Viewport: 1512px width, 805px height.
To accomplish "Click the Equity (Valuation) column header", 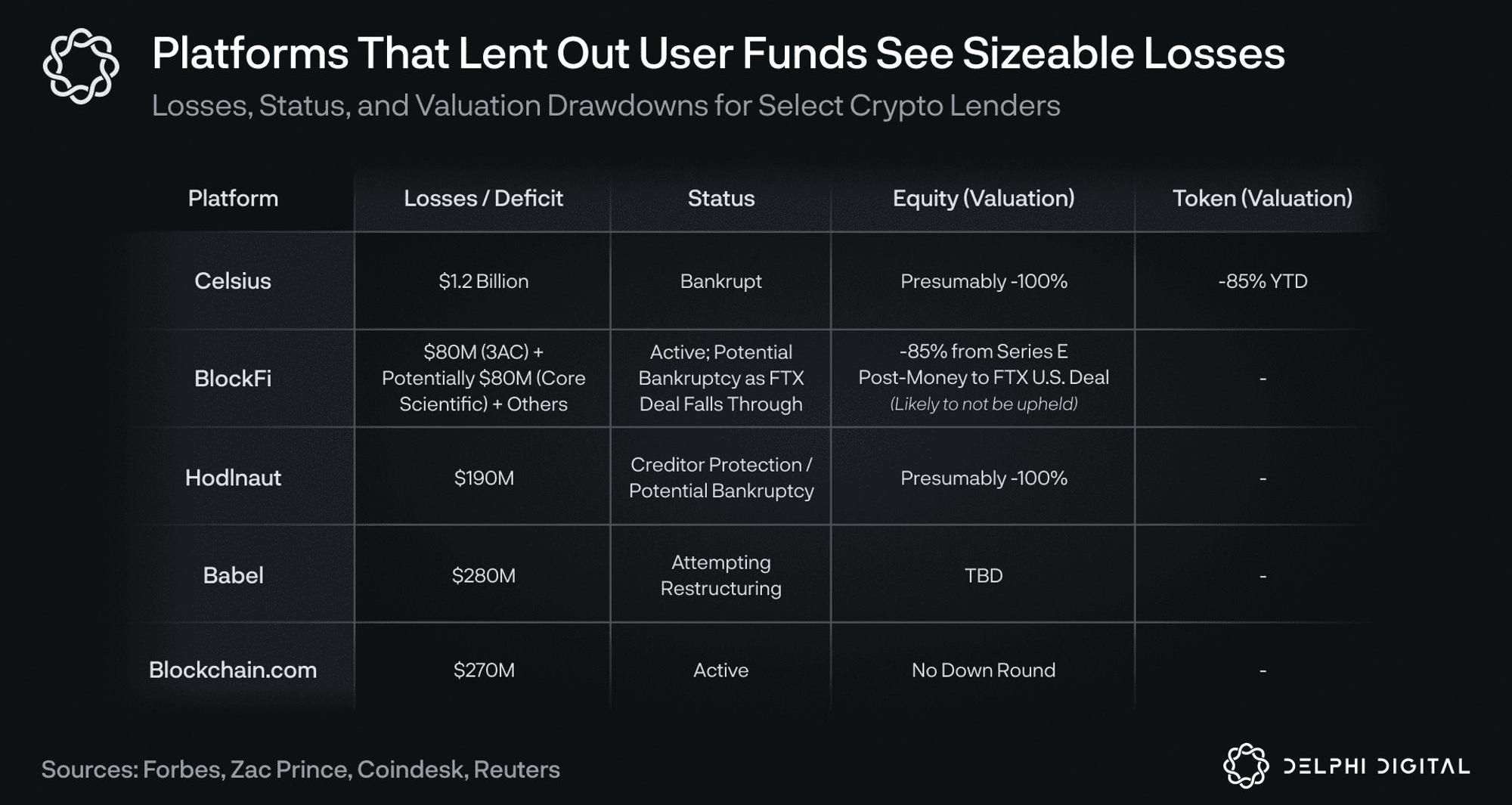I will [983, 198].
